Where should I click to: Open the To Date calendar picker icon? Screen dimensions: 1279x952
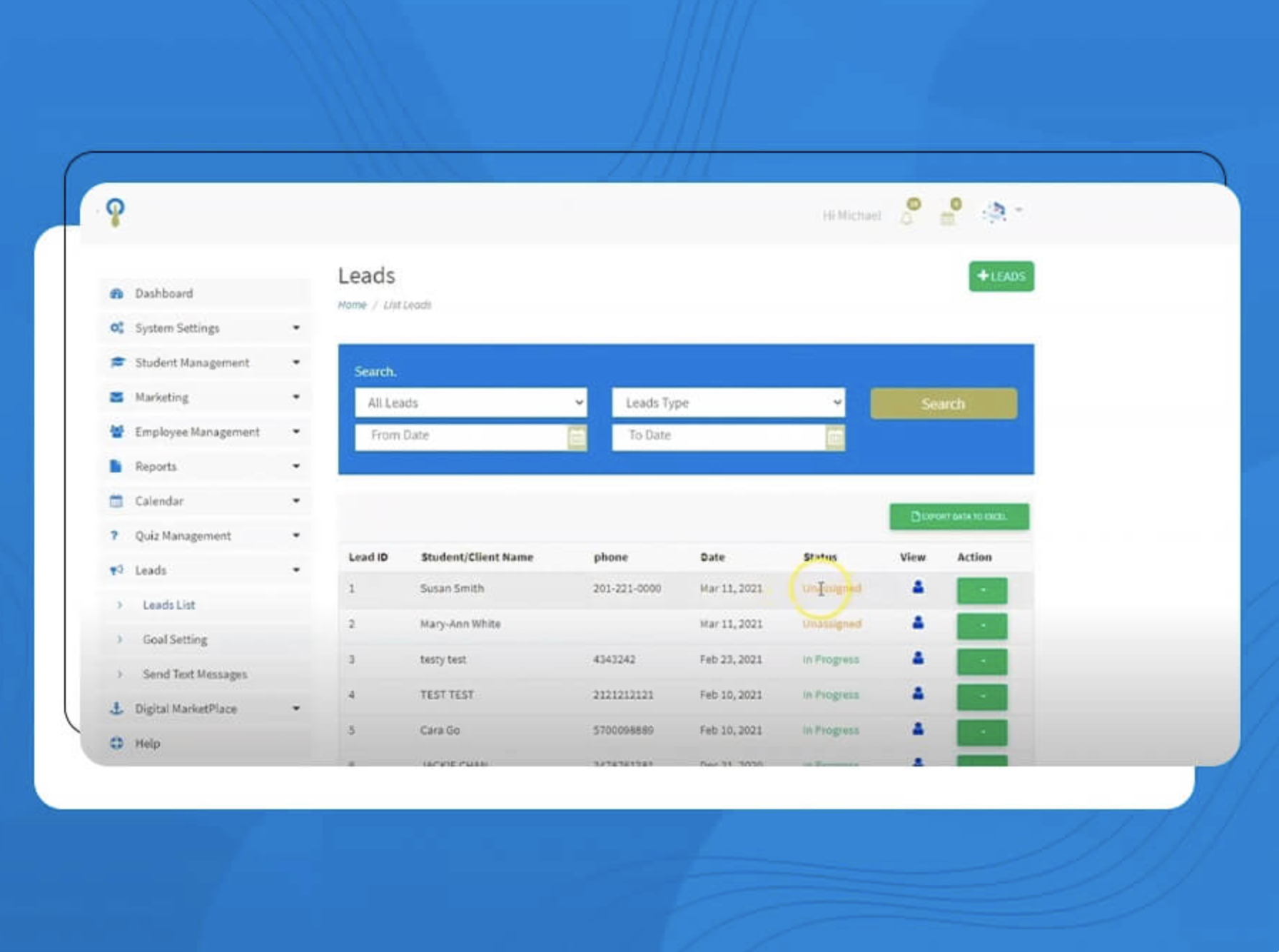(834, 437)
